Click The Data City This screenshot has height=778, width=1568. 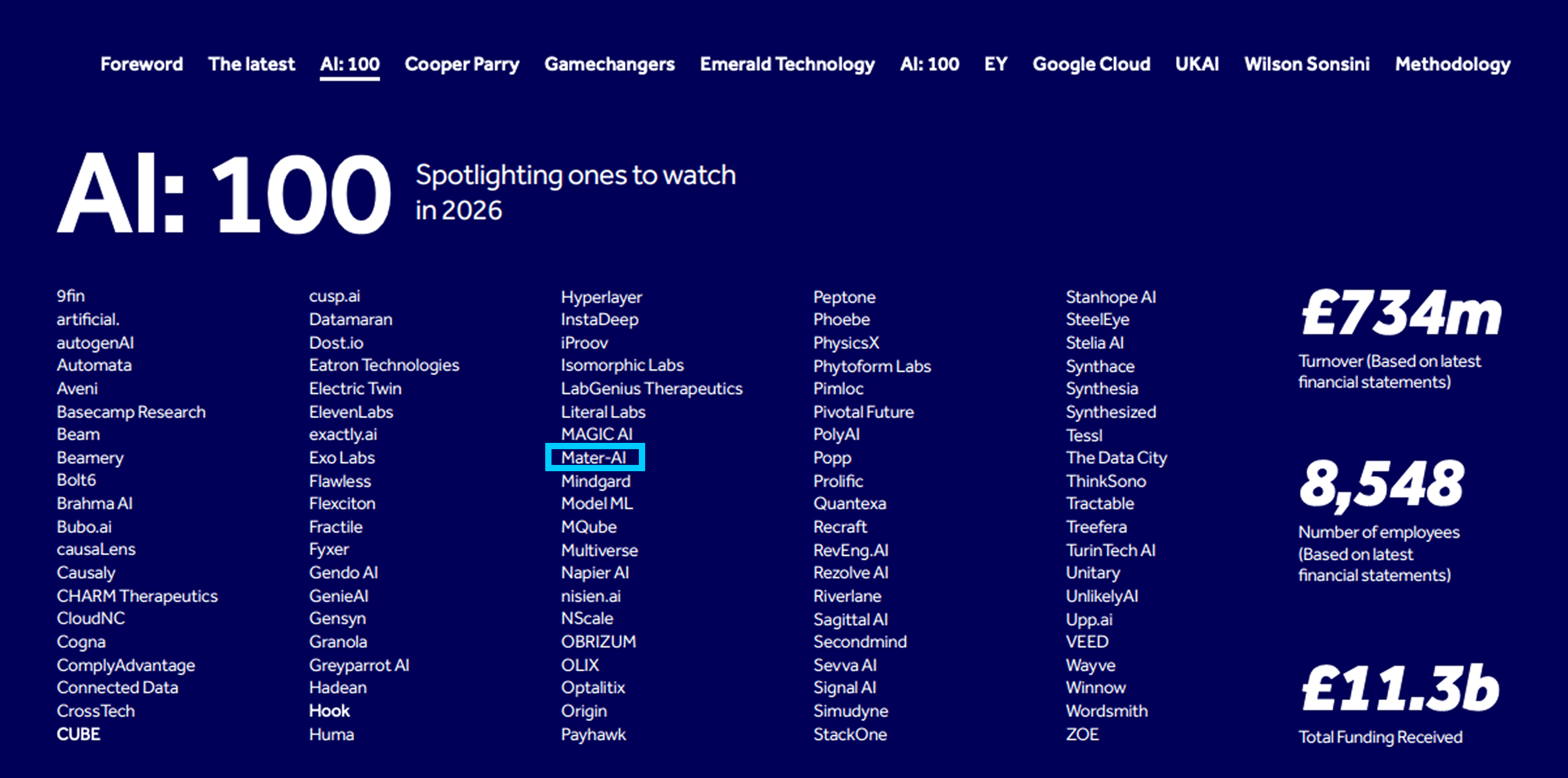pos(1116,458)
